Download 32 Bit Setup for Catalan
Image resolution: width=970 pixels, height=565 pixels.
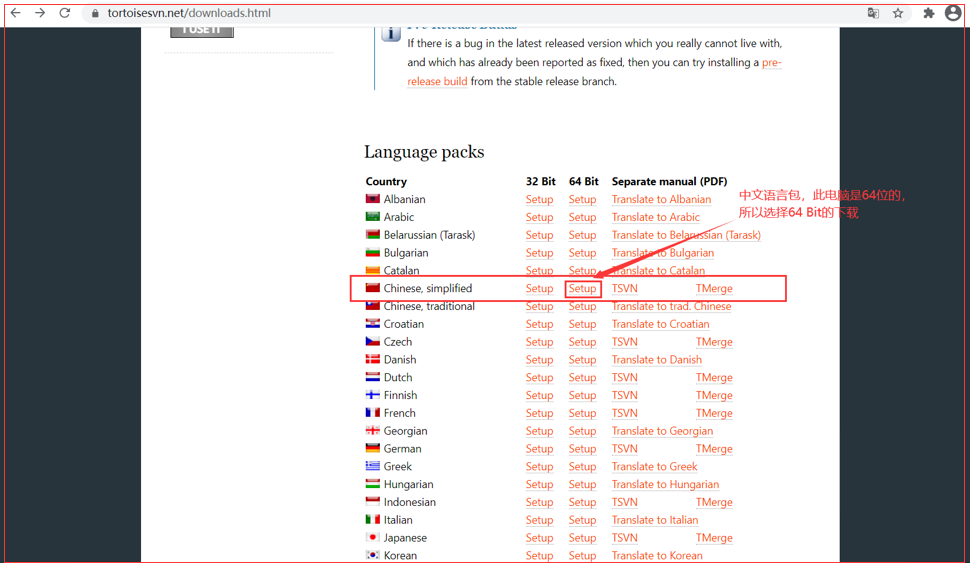click(x=539, y=270)
